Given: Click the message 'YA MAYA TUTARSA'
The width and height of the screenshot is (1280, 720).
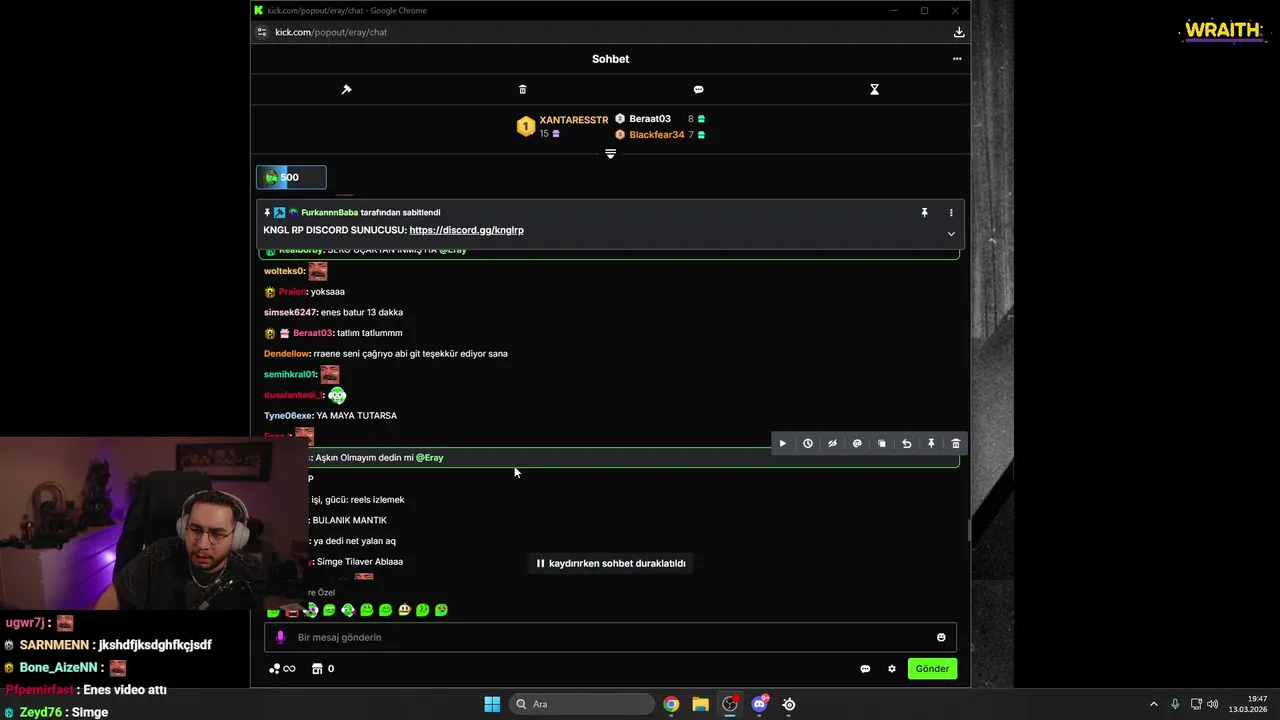Looking at the screenshot, I should tap(357, 416).
